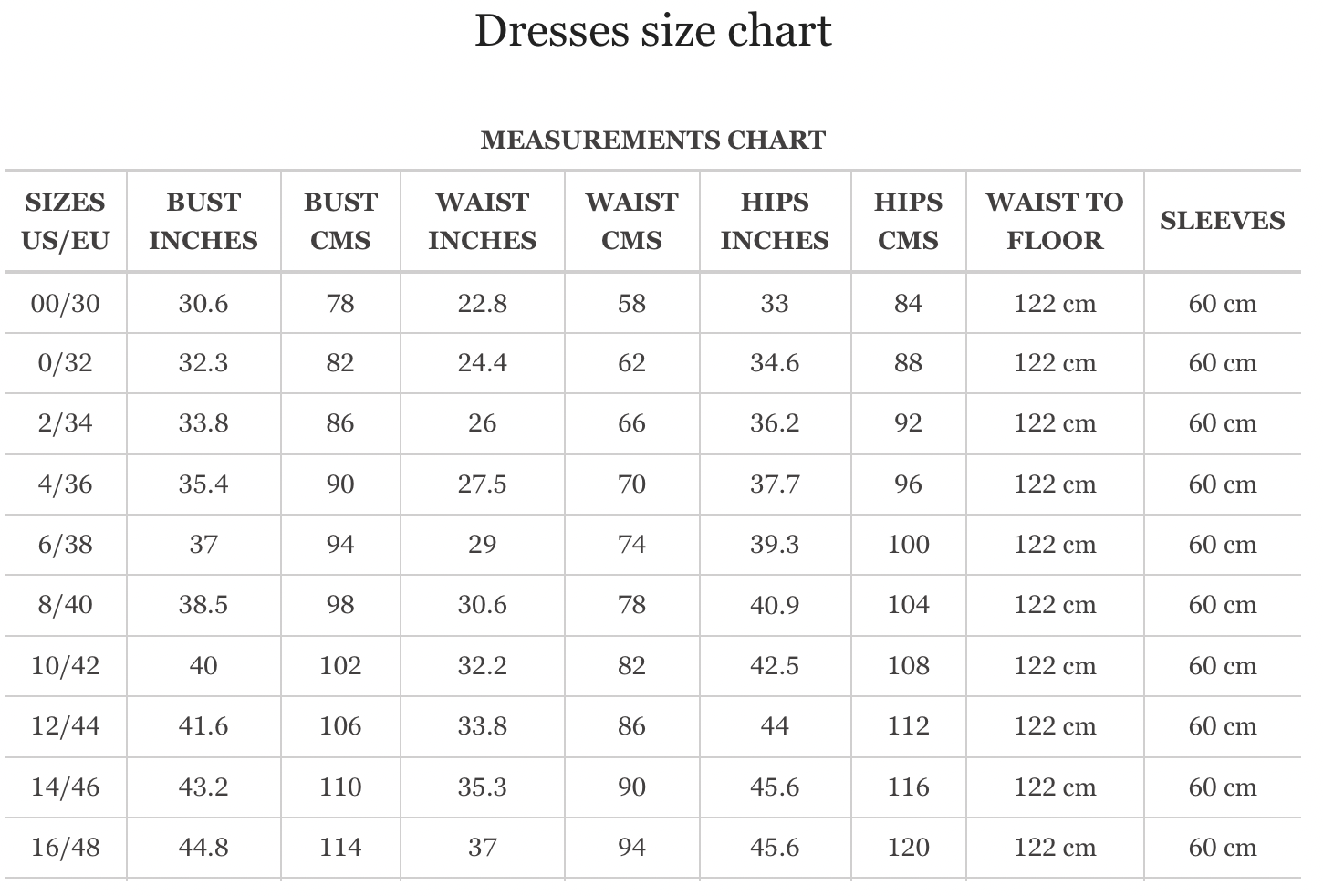Viewport: 1323px width, 896px height.
Task: Select waist inches value 24.4
Action: (482, 363)
